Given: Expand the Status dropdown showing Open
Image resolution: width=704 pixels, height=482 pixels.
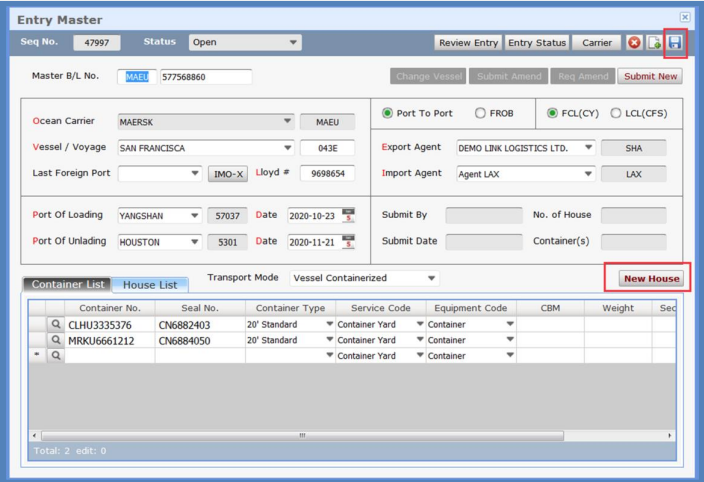Looking at the screenshot, I should tap(293, 42).
